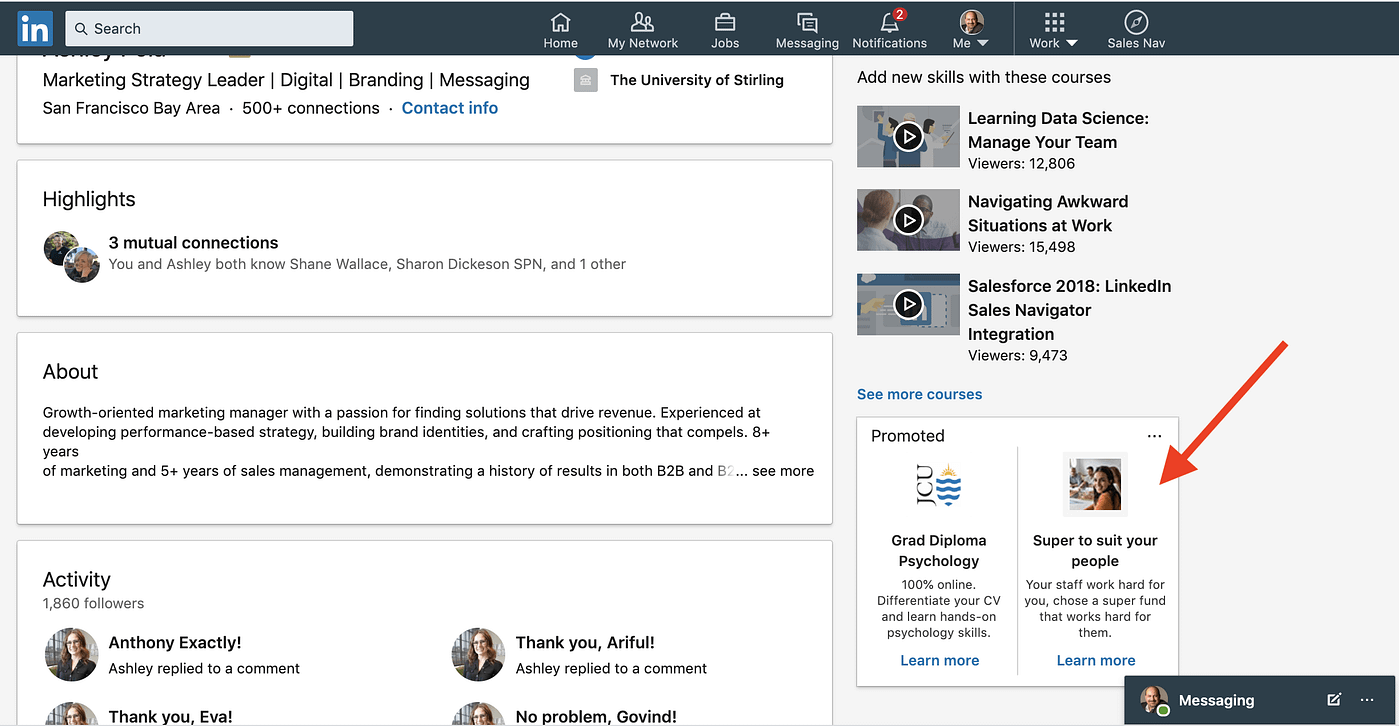Click The University of Stirling

point(697,80)
